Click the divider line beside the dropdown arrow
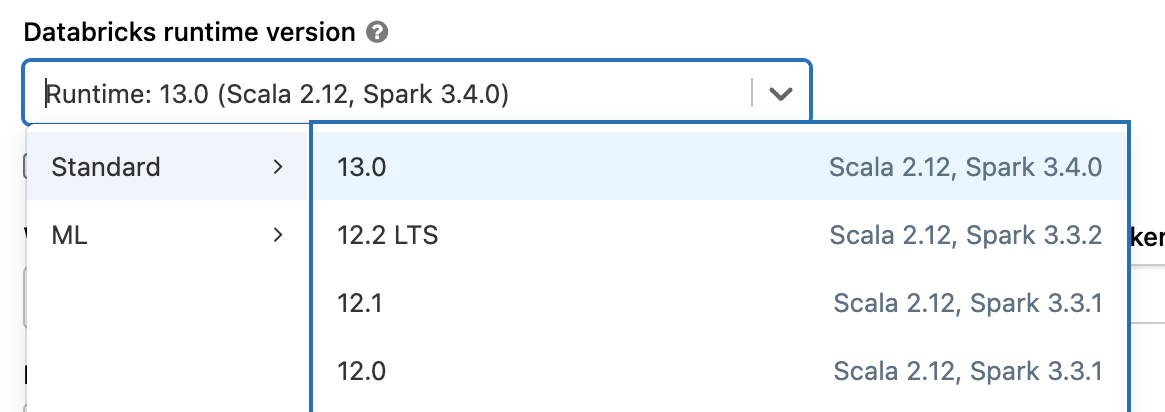The height and width of the screenshot is (412, 1165). (752, 94)
